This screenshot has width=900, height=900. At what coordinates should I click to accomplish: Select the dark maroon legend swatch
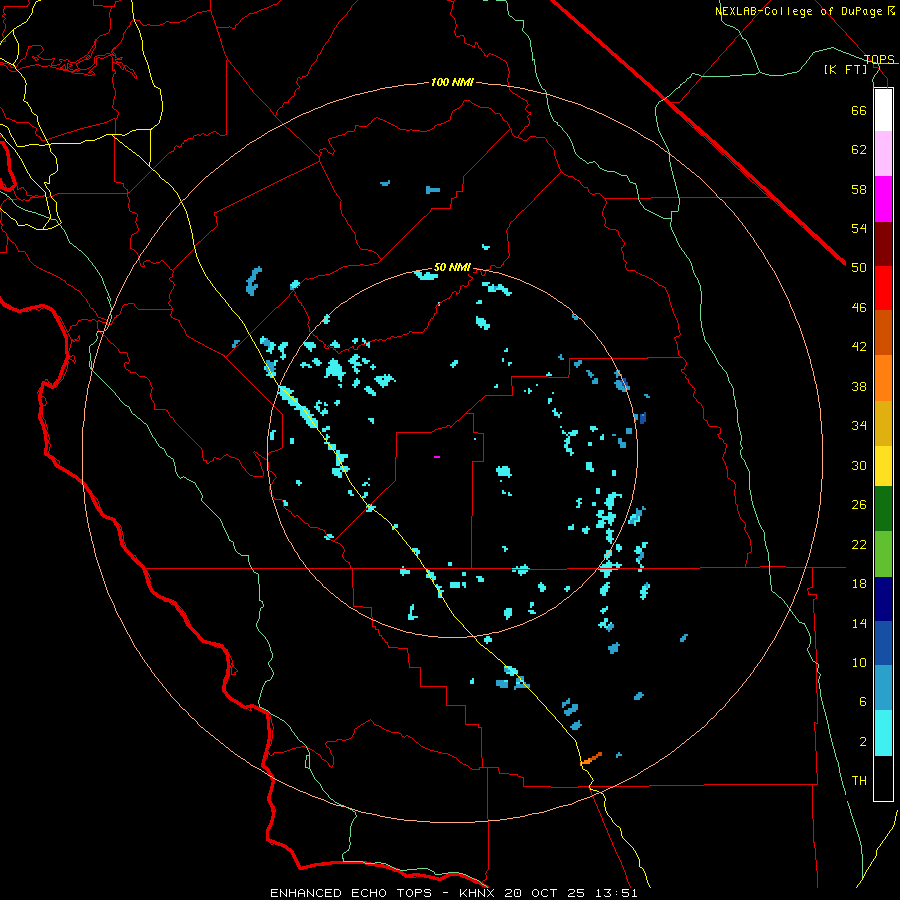883,244
